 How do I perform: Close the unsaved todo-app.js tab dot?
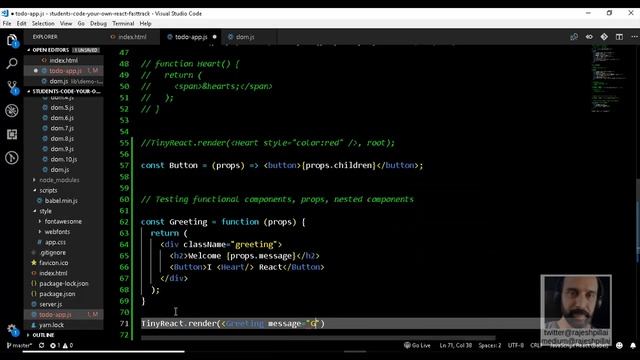214,37
